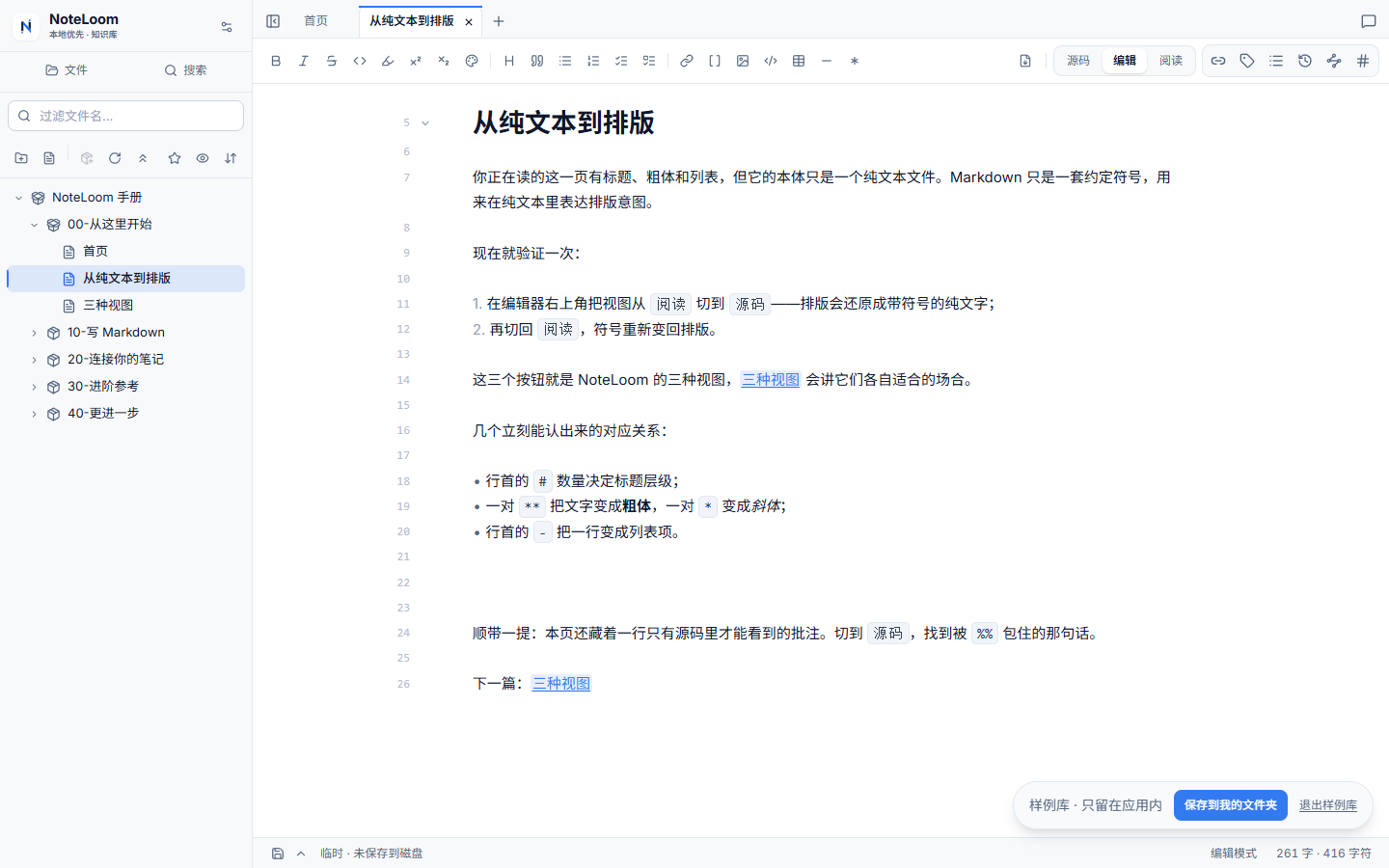The width and height of the screenshot is (1389, 868).
Task: Refresh the file tree
Action: [x=115, y=158]
